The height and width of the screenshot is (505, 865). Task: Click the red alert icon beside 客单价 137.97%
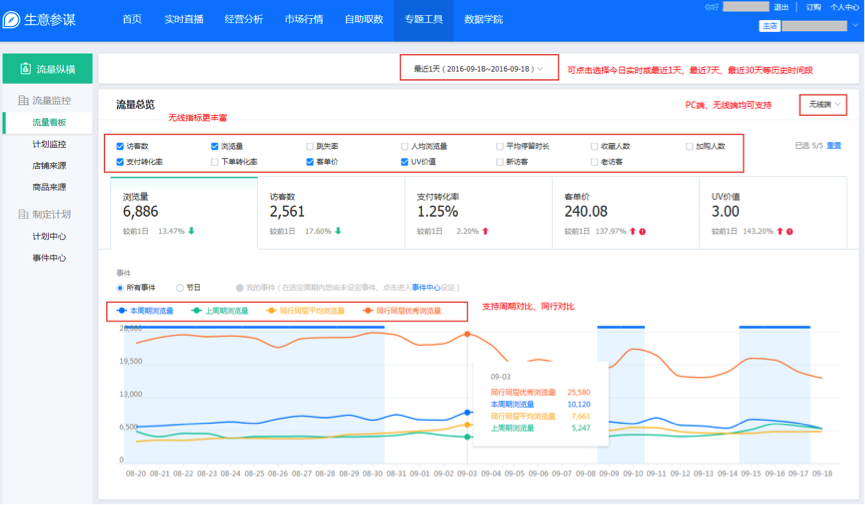coord(640,231)
